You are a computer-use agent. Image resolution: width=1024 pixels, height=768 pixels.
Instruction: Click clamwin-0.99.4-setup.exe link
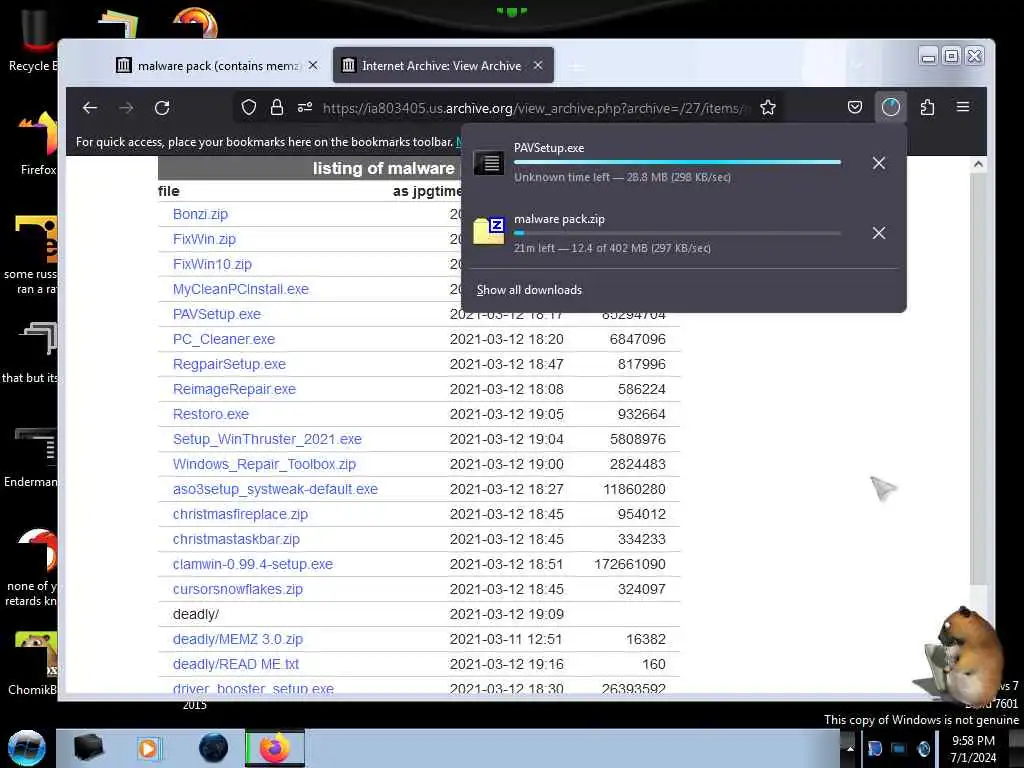[253, 564]
